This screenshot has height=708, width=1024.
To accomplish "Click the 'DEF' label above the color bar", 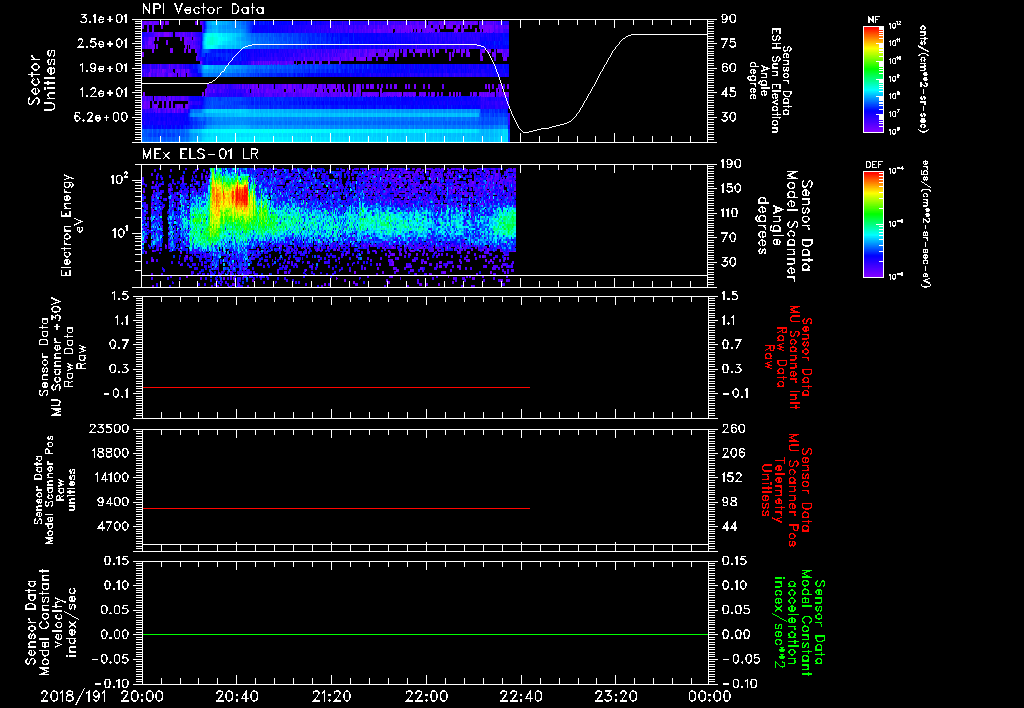I will click(873, 165).
